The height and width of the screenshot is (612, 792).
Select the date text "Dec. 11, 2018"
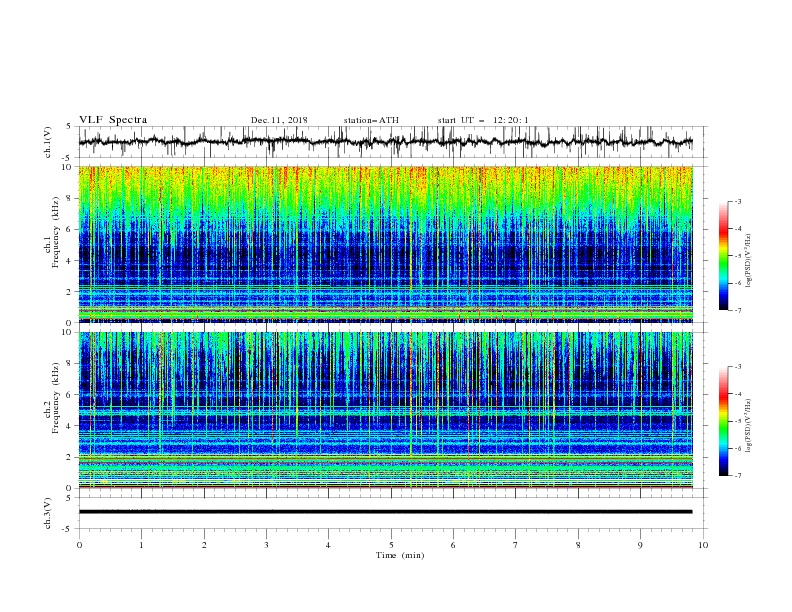click(279, 120)
